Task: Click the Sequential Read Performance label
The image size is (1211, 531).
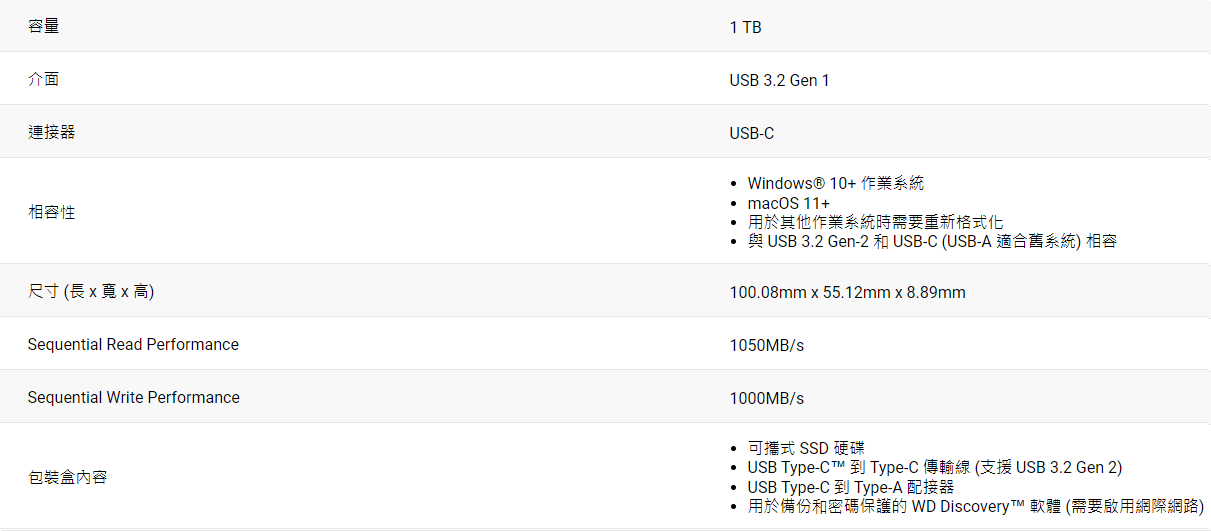Action: point(133,344)
